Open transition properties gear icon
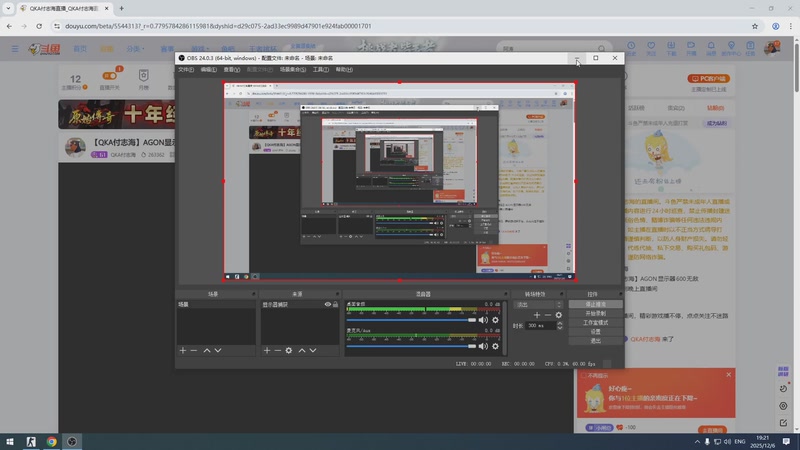The height and width of the screenshot is (450, 800). tap(559, 315)
